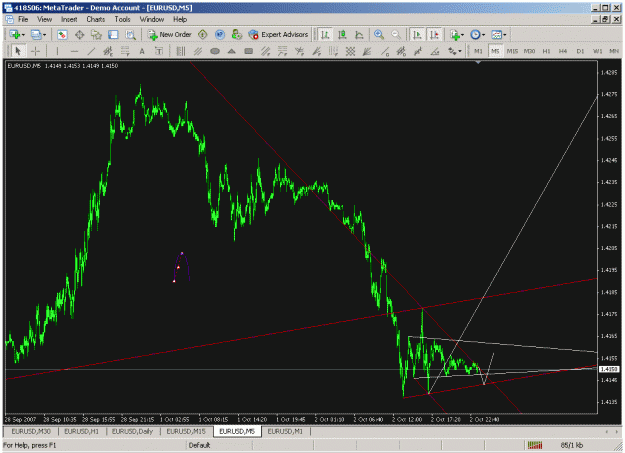
Task: Open the arrows objects dropdown
Action: (455, 51)
